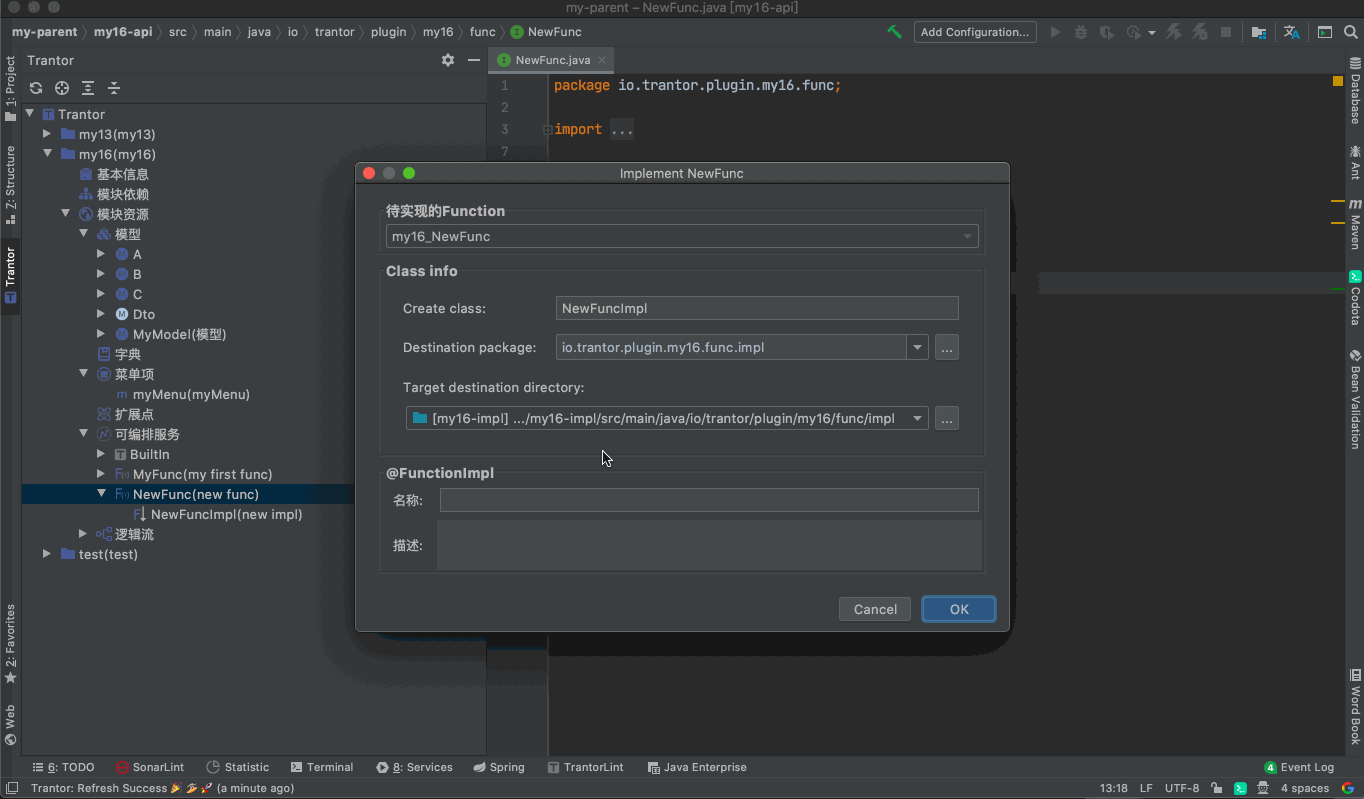
Task: Click the Stop square icon in toolbar
Action: (1226, 32)
